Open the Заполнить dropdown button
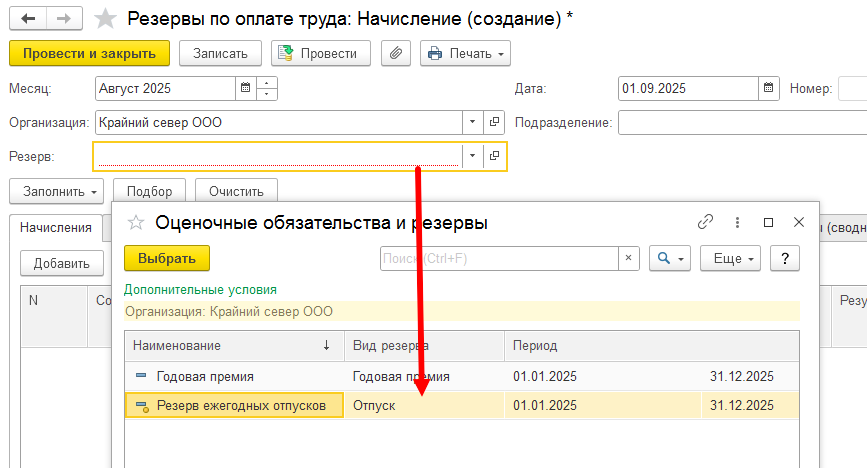 (x=56, y=191)
